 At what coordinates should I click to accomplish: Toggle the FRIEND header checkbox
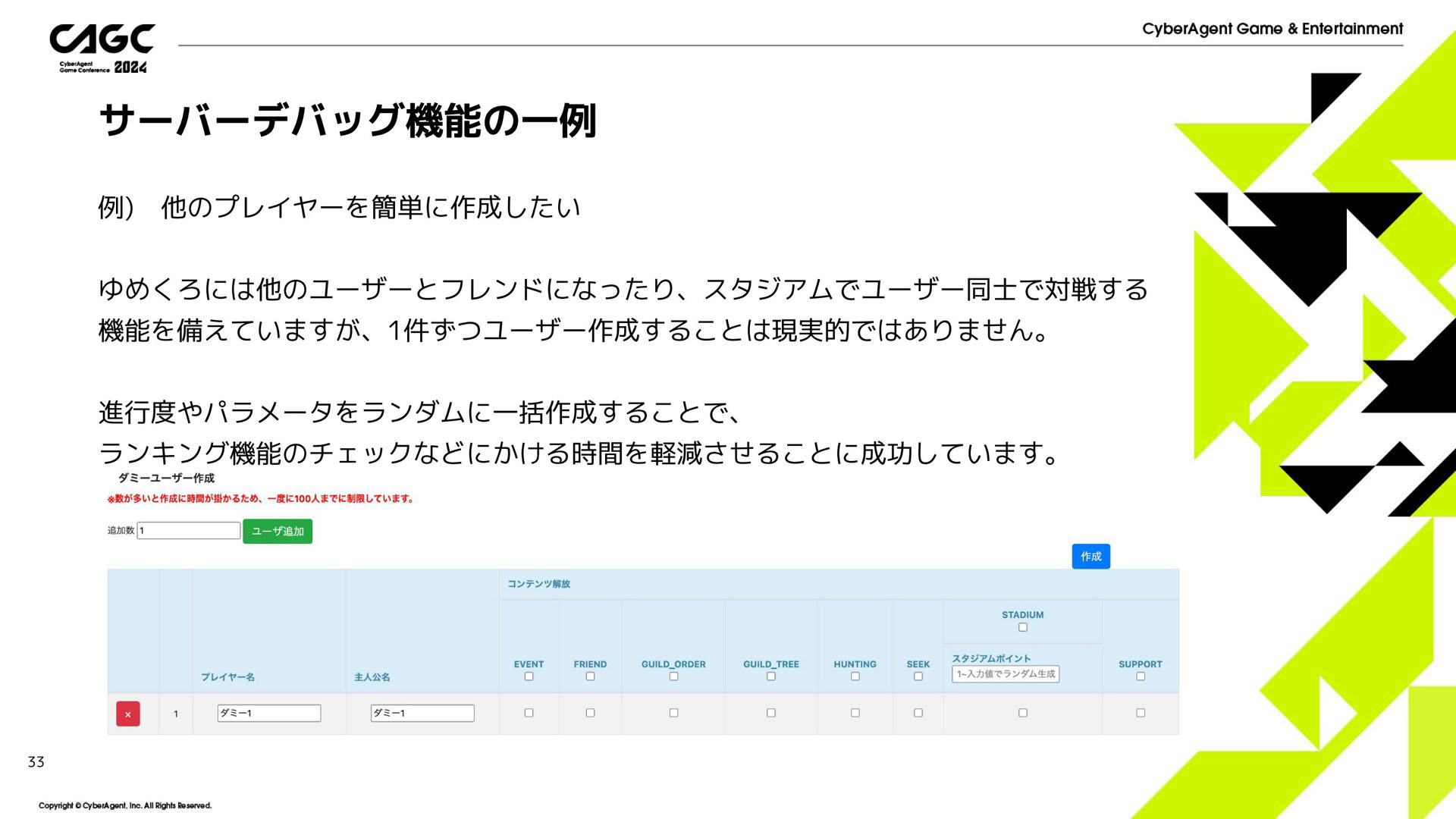[x=590, y=676]
